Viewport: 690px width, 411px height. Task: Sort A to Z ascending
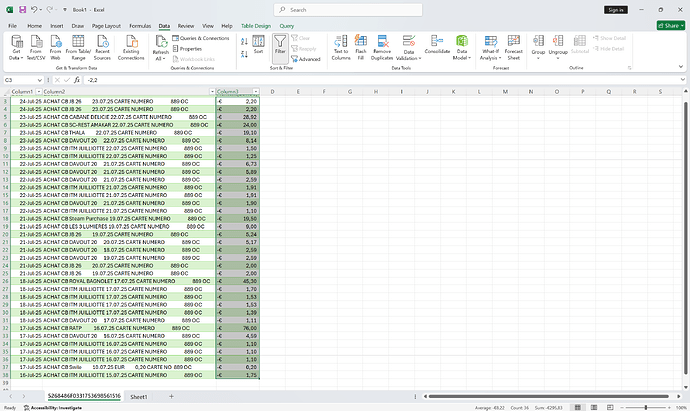coord(244,41)
